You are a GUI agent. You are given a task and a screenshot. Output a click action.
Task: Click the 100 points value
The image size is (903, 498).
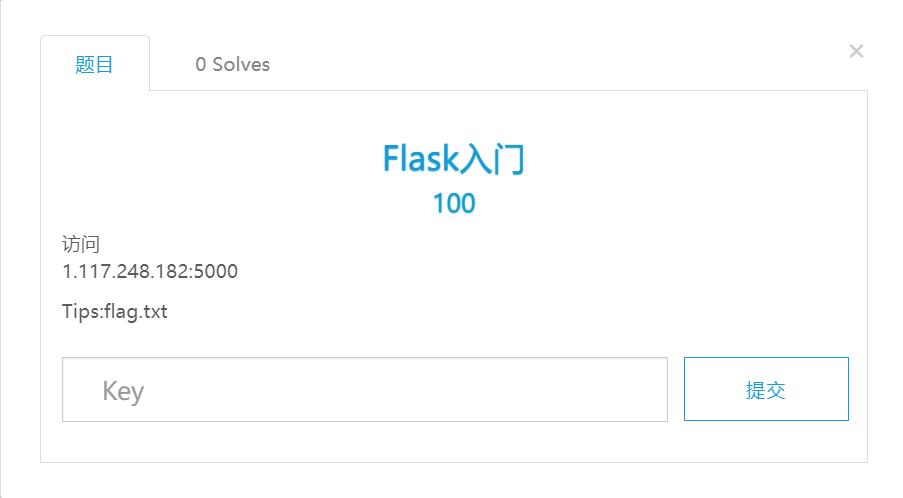pos(453,204)
